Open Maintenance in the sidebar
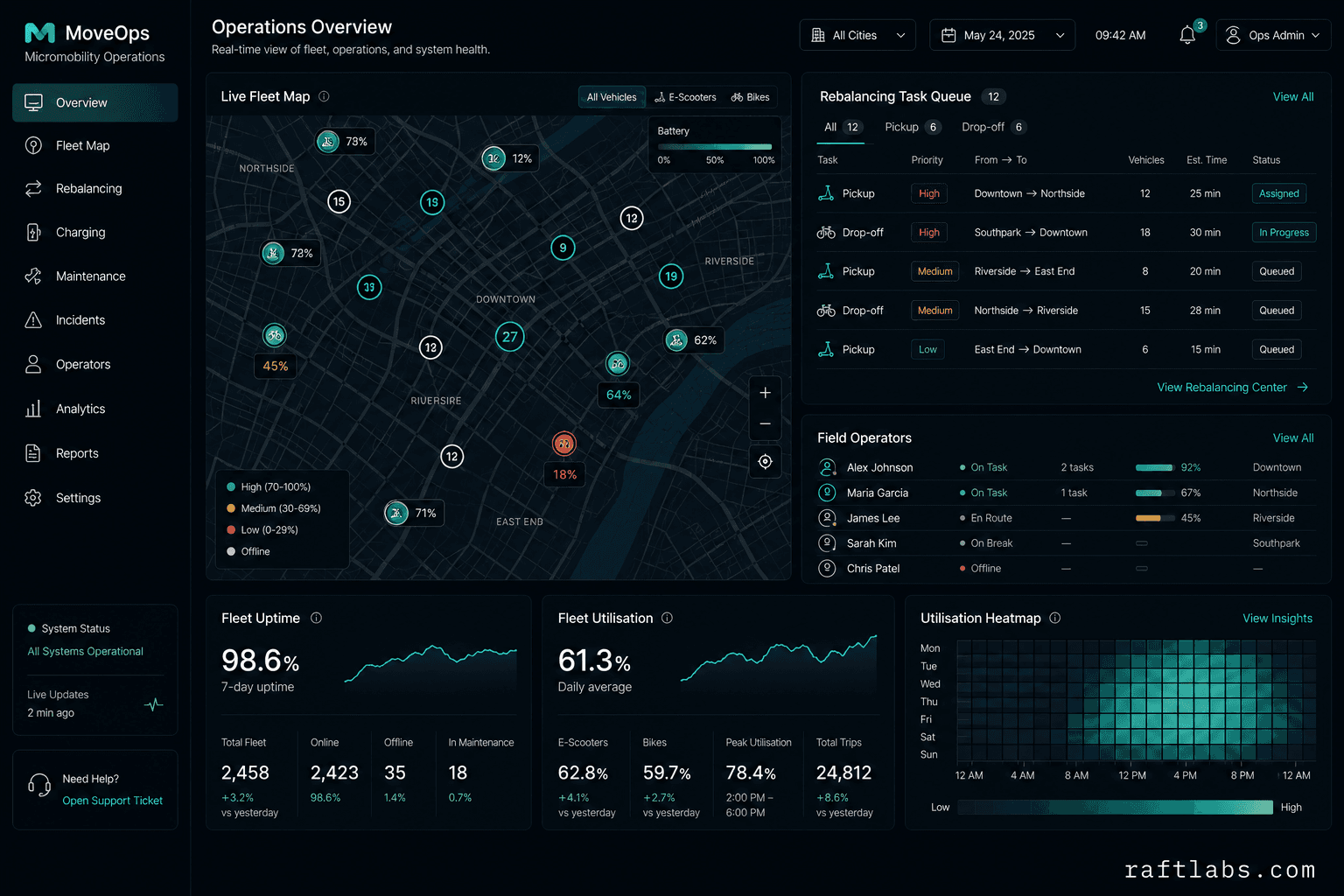 [x=95, y=276]
